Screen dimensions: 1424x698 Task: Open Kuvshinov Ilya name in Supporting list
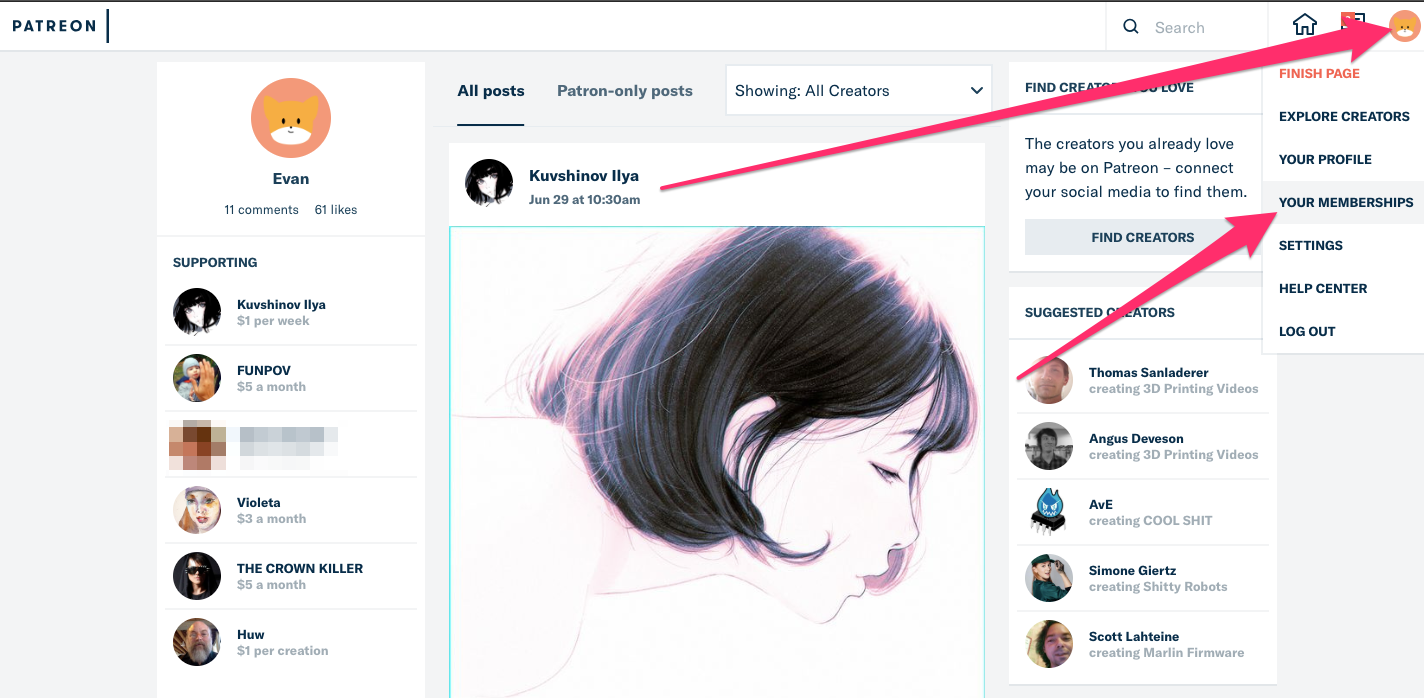(281, 304)
